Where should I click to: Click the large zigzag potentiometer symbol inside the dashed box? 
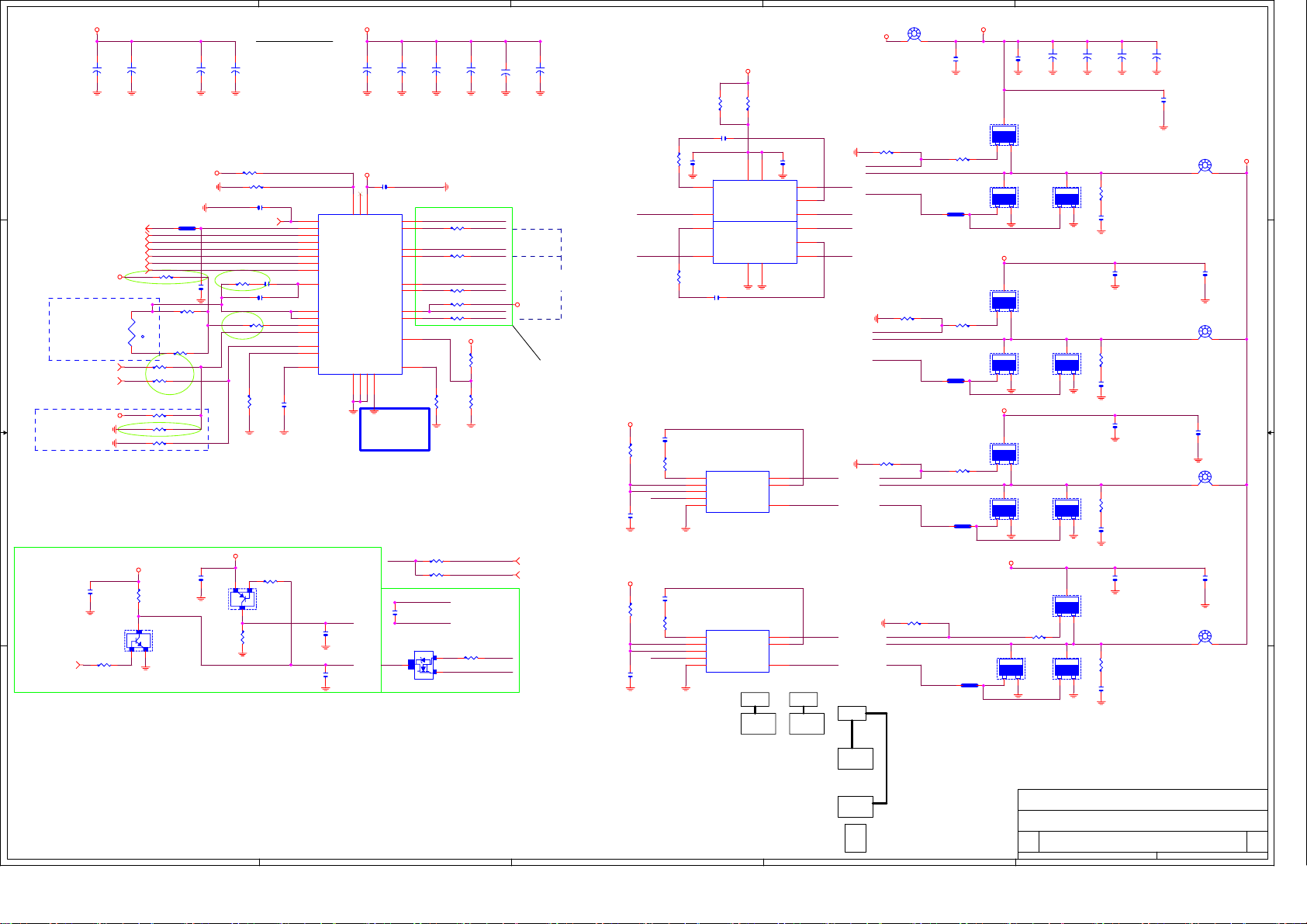(131, 331)
